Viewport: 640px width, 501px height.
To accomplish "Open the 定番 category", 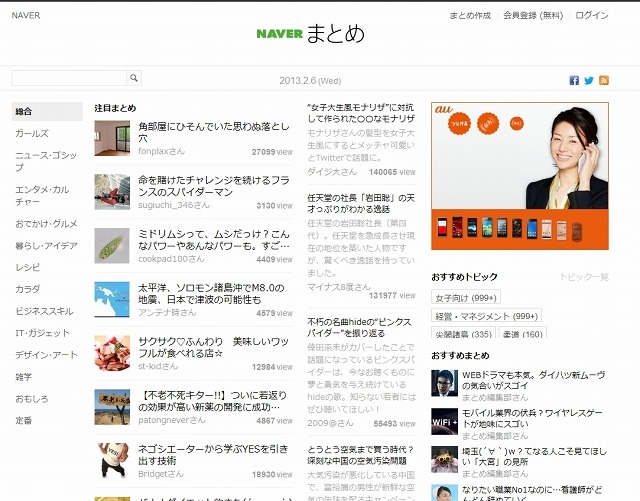I will click(x=23, y=420).
